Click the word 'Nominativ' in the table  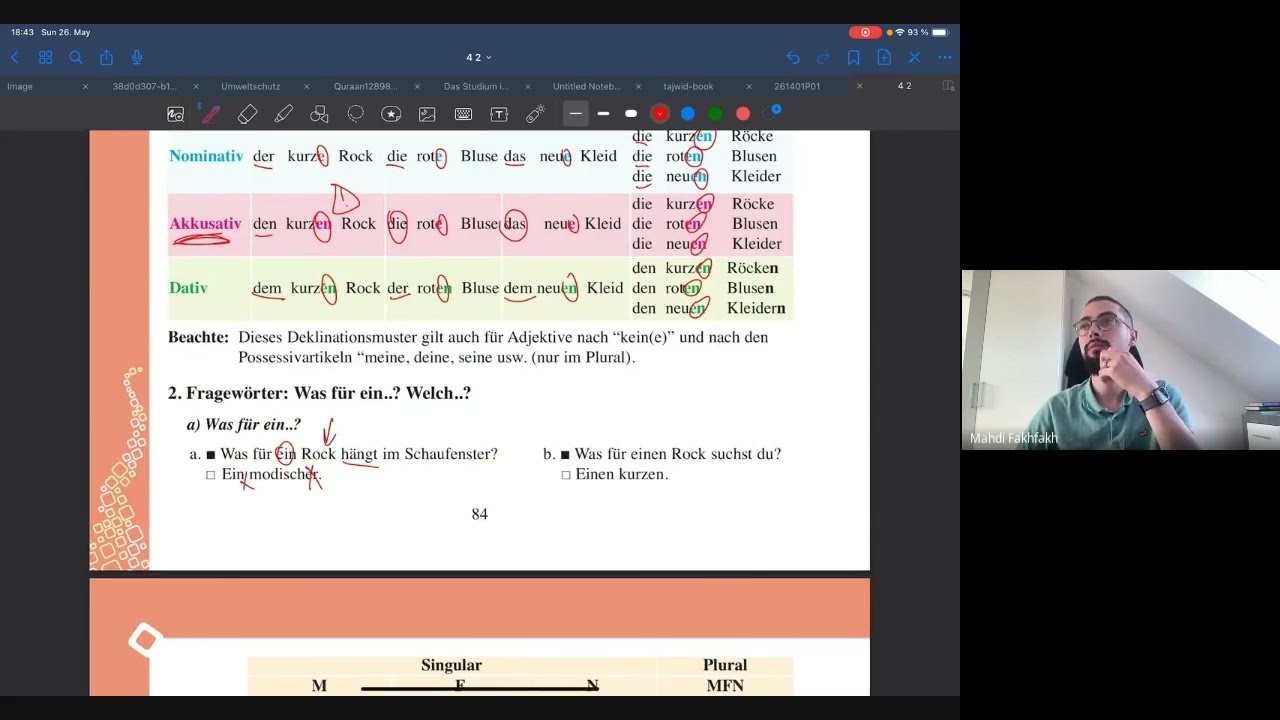coord(206,156)
